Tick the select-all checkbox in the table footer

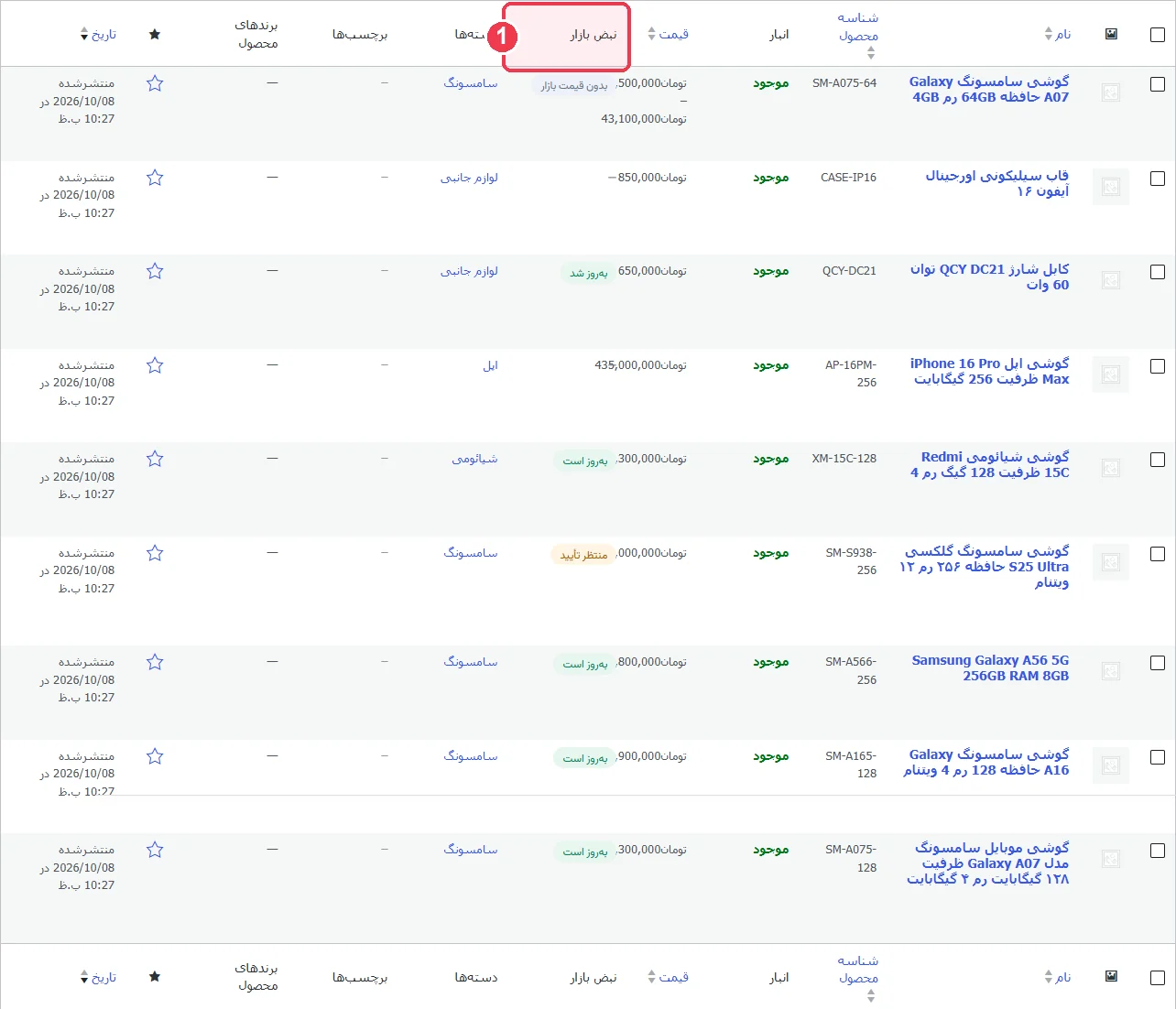coord(1158,978)
